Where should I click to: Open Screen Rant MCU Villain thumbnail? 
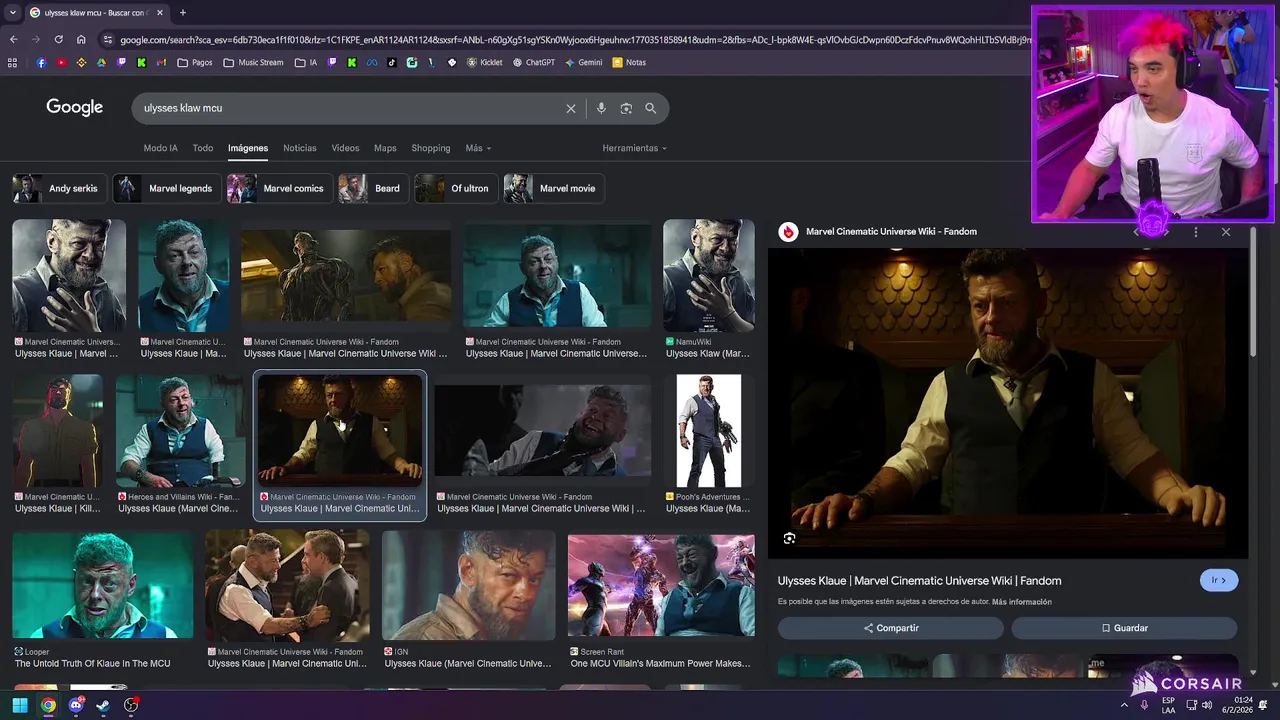click(x=661, y=585)
